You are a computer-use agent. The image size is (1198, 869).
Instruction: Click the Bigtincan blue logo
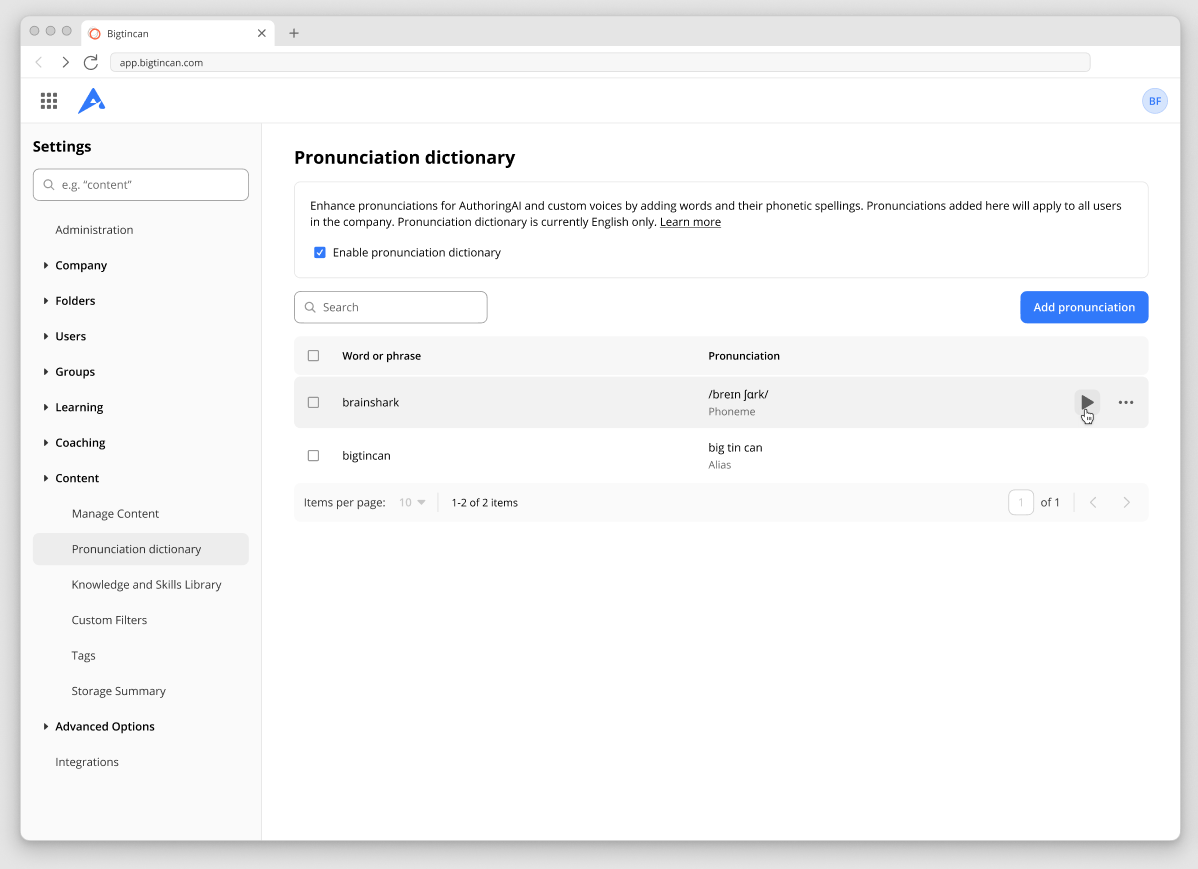[x=91, y=101]
